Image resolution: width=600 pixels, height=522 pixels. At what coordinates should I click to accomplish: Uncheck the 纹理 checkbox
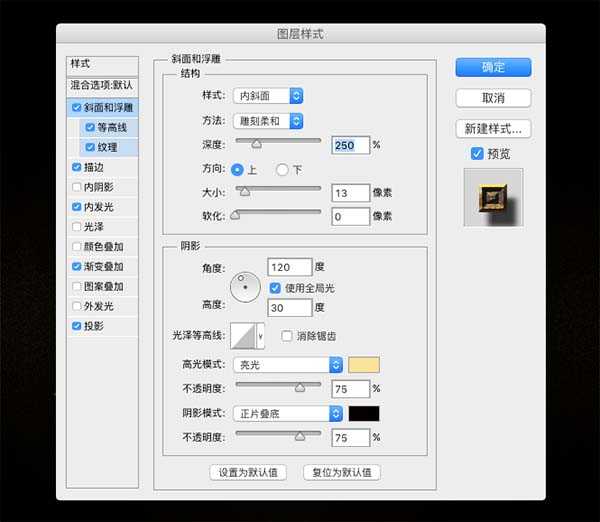90,147
